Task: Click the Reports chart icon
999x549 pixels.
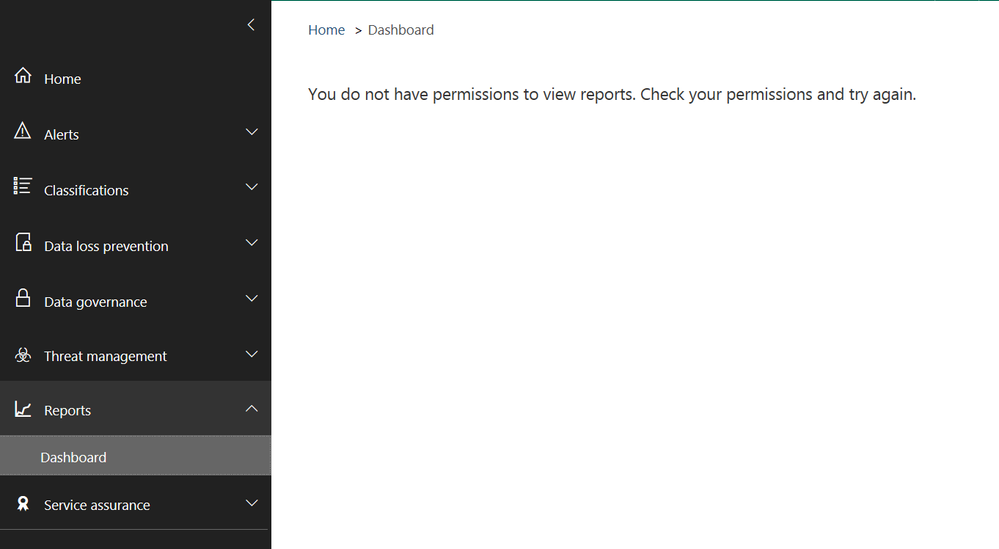Action: (x=23, y=409)
